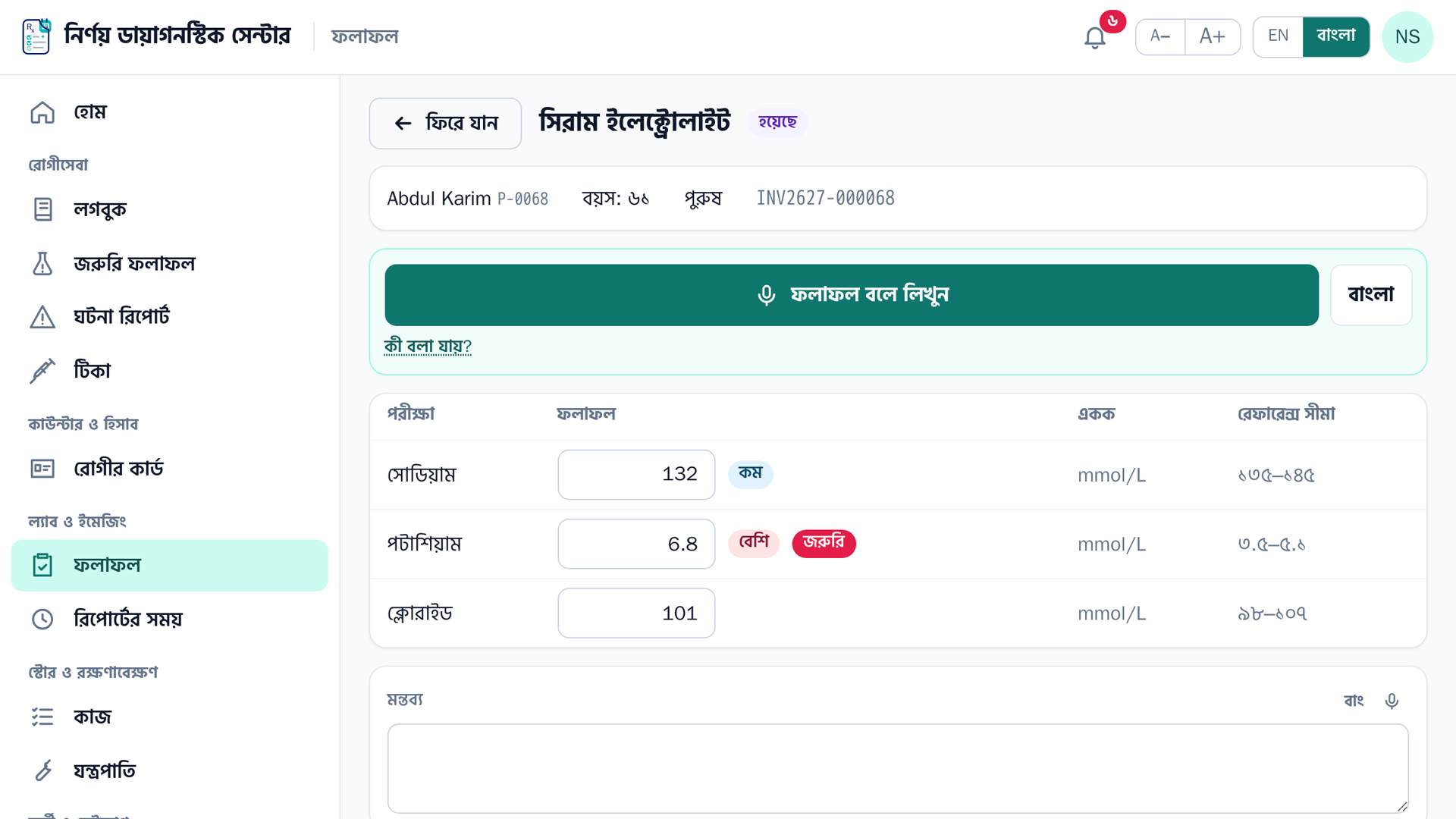Screen dimensions: 1456x819
Task: Decrease font size with A− button
Action: pos(1160,36)
